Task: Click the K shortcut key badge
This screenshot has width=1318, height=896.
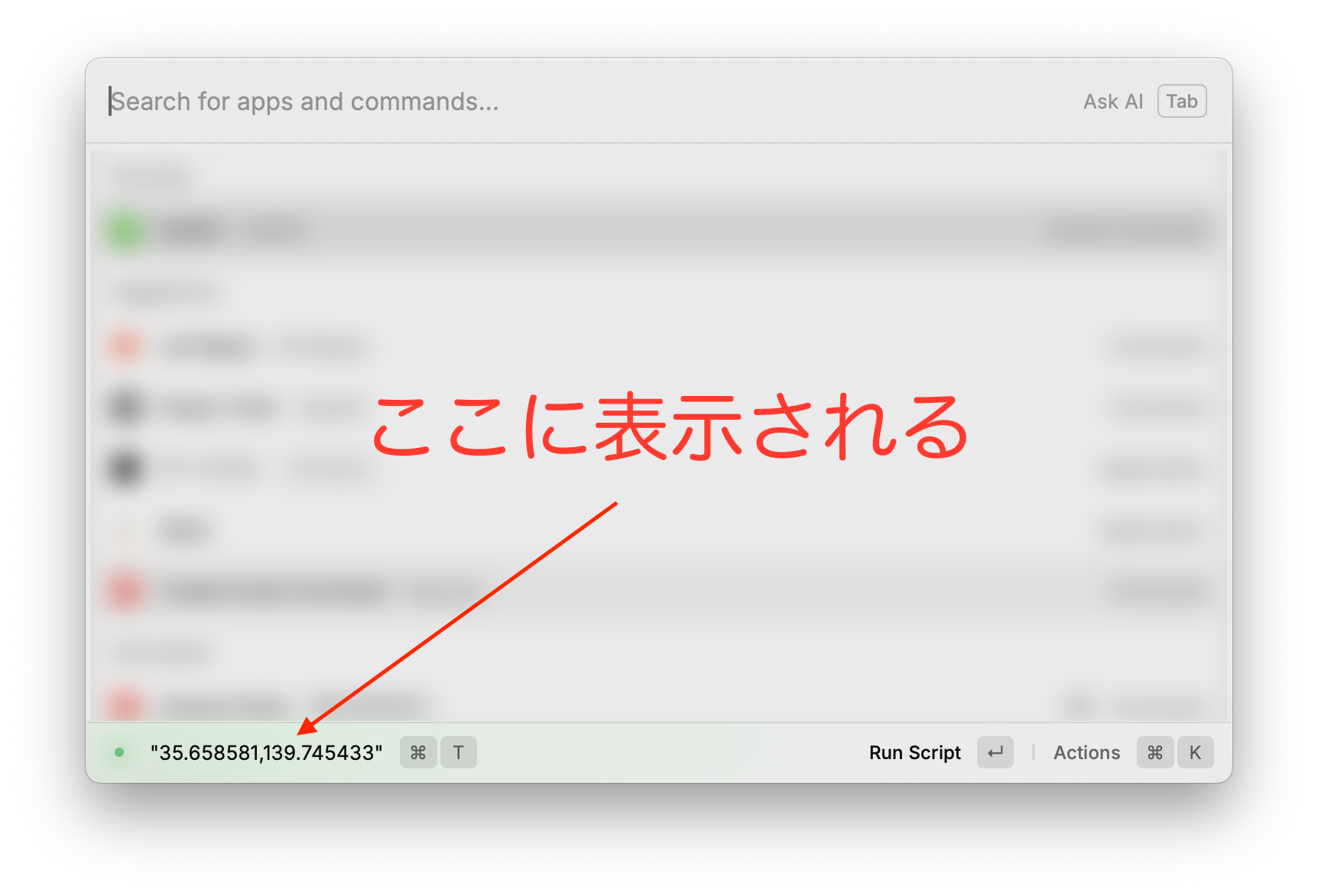Action: [1195, 752]
